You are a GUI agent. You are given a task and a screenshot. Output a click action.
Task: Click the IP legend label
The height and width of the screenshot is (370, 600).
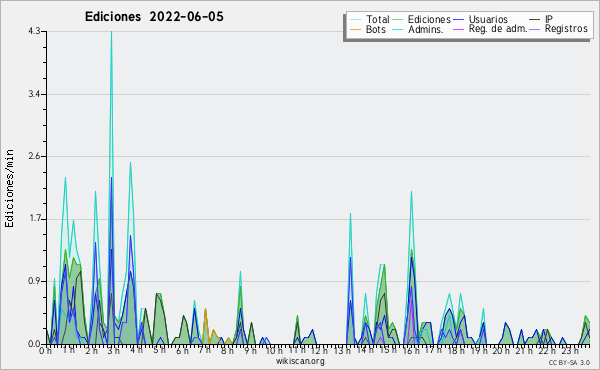click(x=549, y=19)
